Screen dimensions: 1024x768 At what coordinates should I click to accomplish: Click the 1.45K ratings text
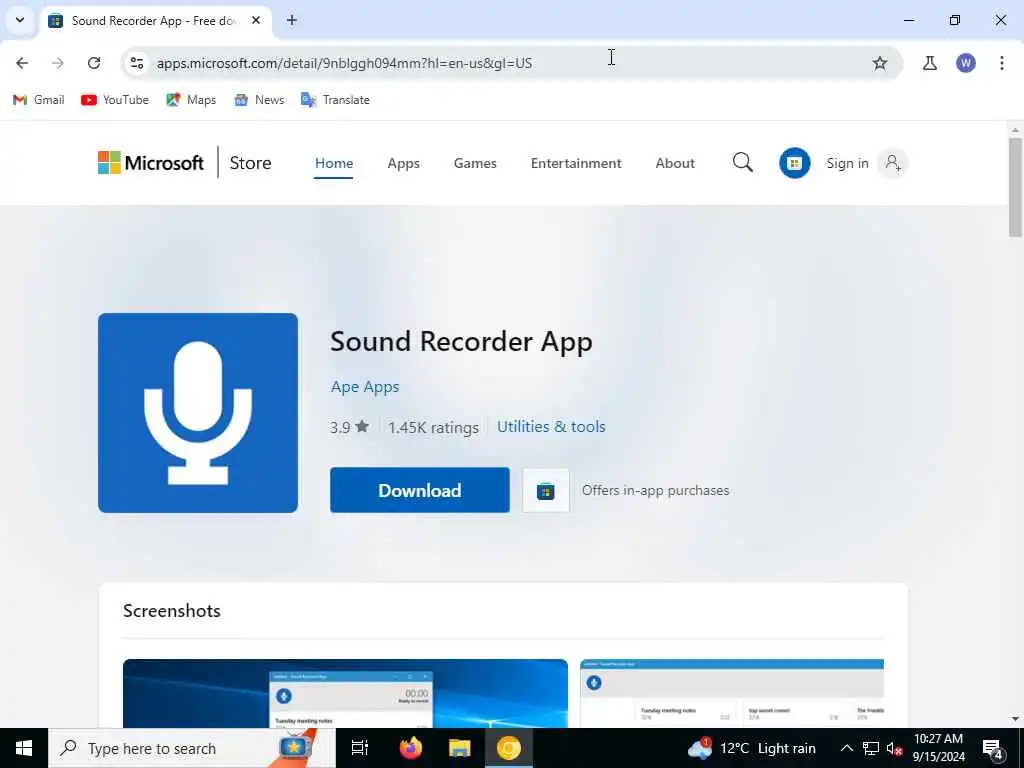click(433, 427)
